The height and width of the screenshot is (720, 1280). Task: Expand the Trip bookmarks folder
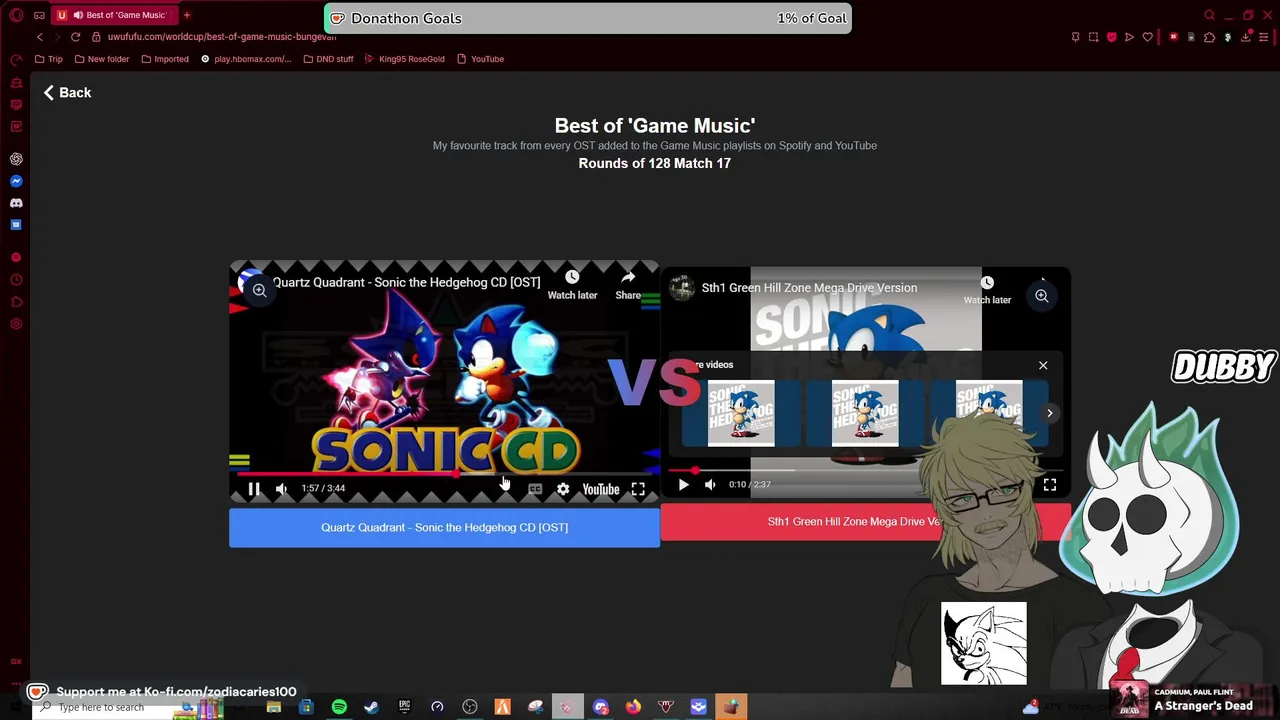pos(49,59)
